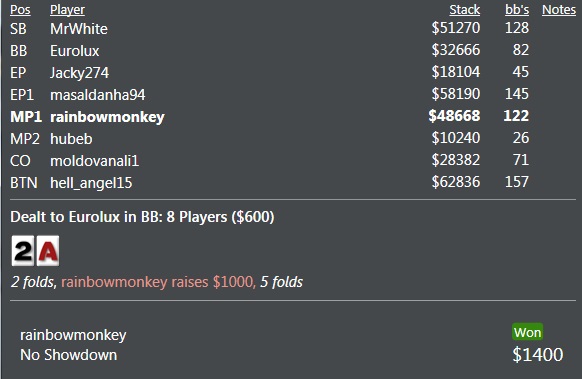Select player hell_angel15 on the button
582x379 pixels.
click(x=91, y=183)
